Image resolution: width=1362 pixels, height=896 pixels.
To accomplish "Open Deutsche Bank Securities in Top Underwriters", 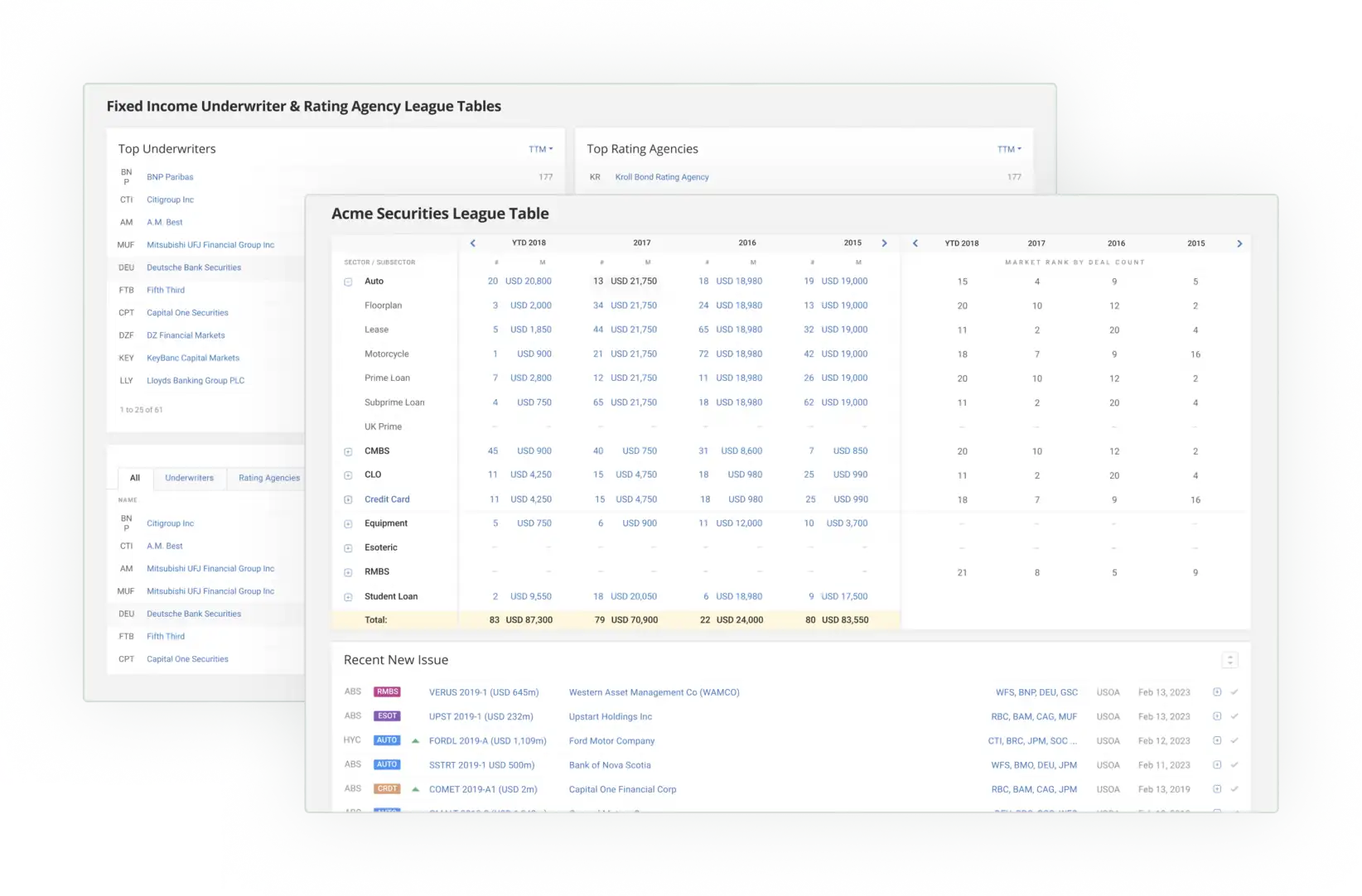I will 194,267.
